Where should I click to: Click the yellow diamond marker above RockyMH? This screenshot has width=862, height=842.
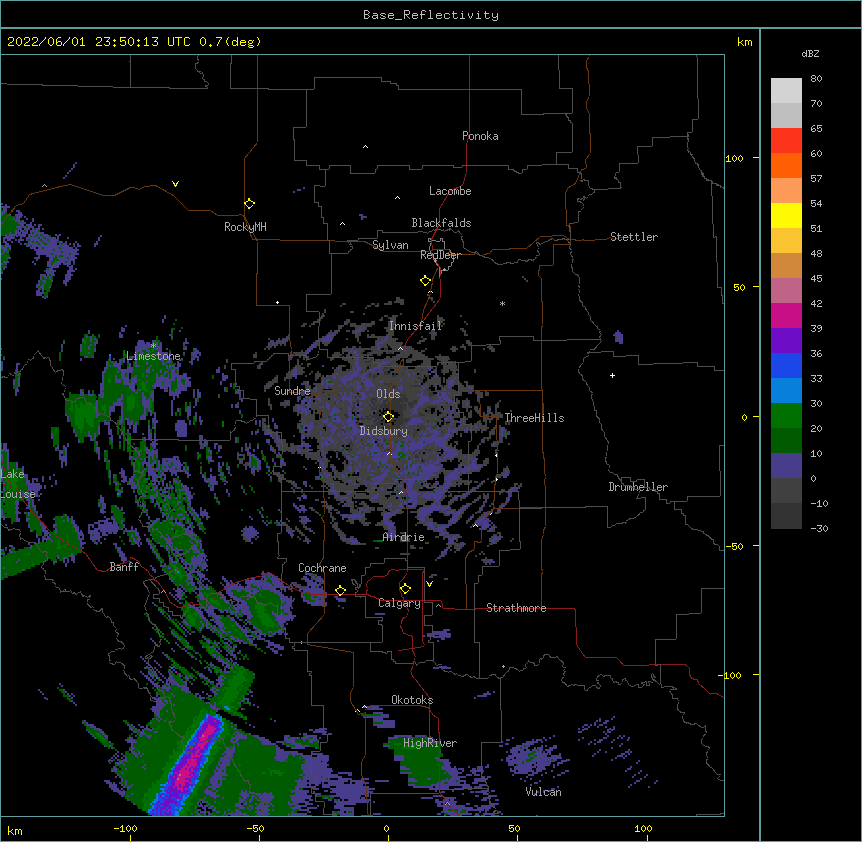pos(249,204)
